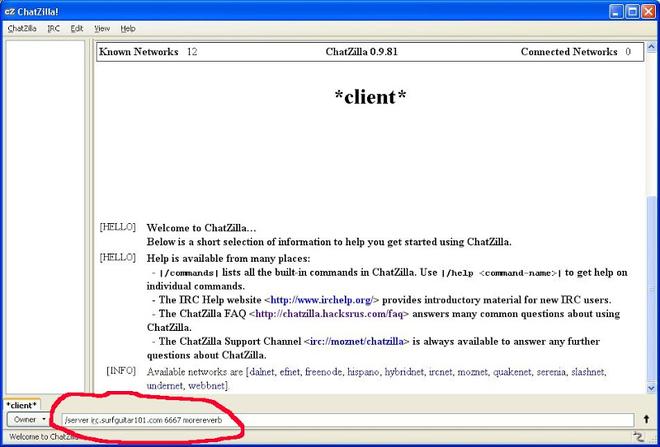
Task: Select the *client* tab
Action: pyautogui.click(x=21, y=405)
